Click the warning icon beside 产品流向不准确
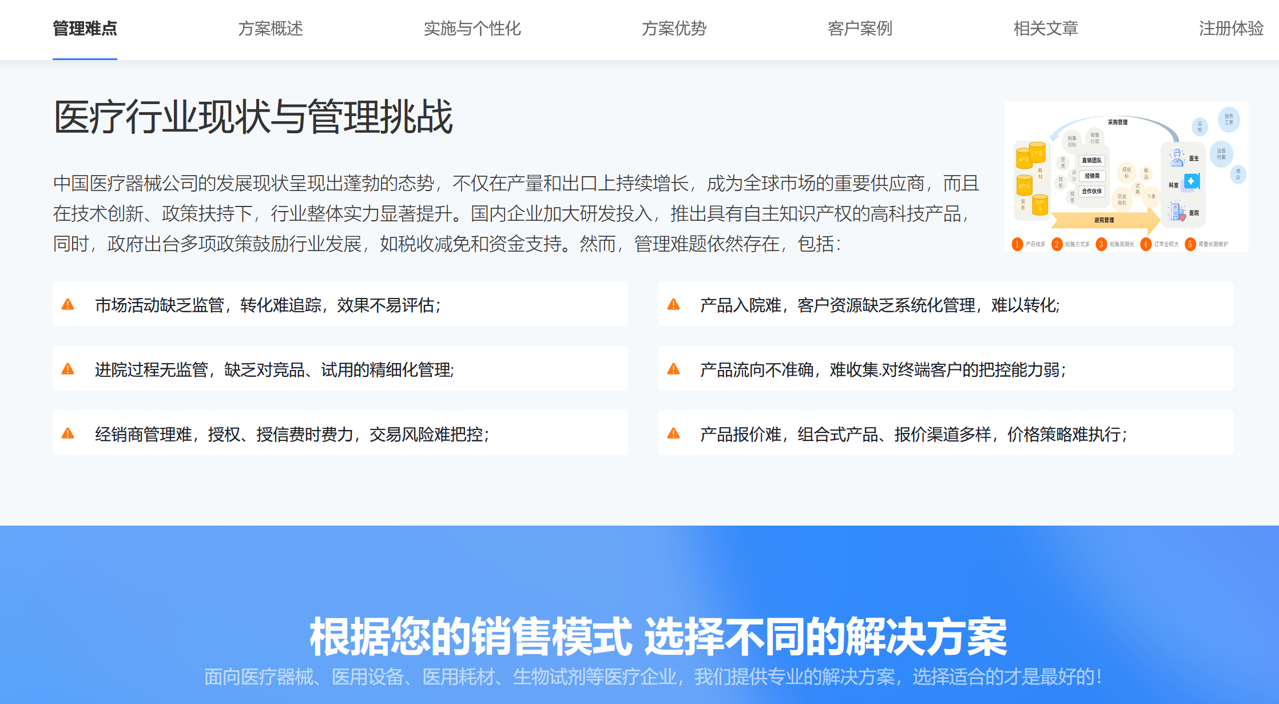This screenshot has height=704, width=1279. pyautogui.click(x=673, y=369)
